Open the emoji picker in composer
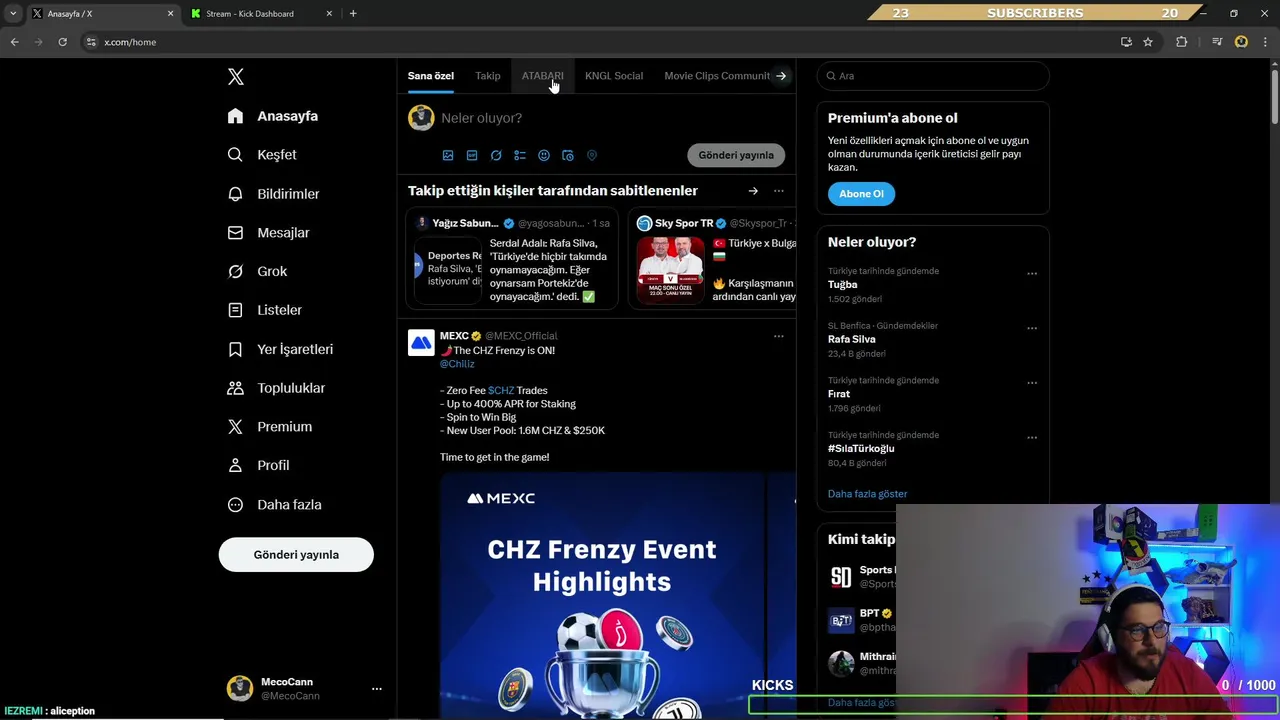This screenshot has height=720, width=1280. (544, 156)
